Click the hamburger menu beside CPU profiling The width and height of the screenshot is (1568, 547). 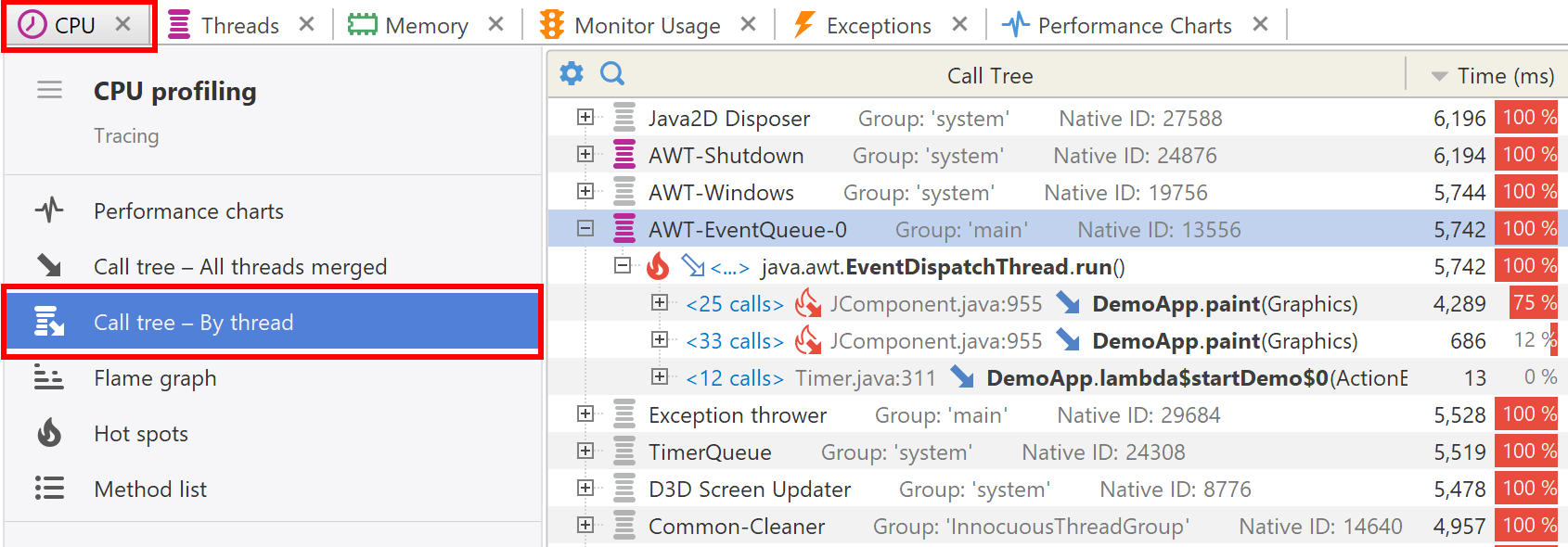pyautogui.click(x=49, y=90)
